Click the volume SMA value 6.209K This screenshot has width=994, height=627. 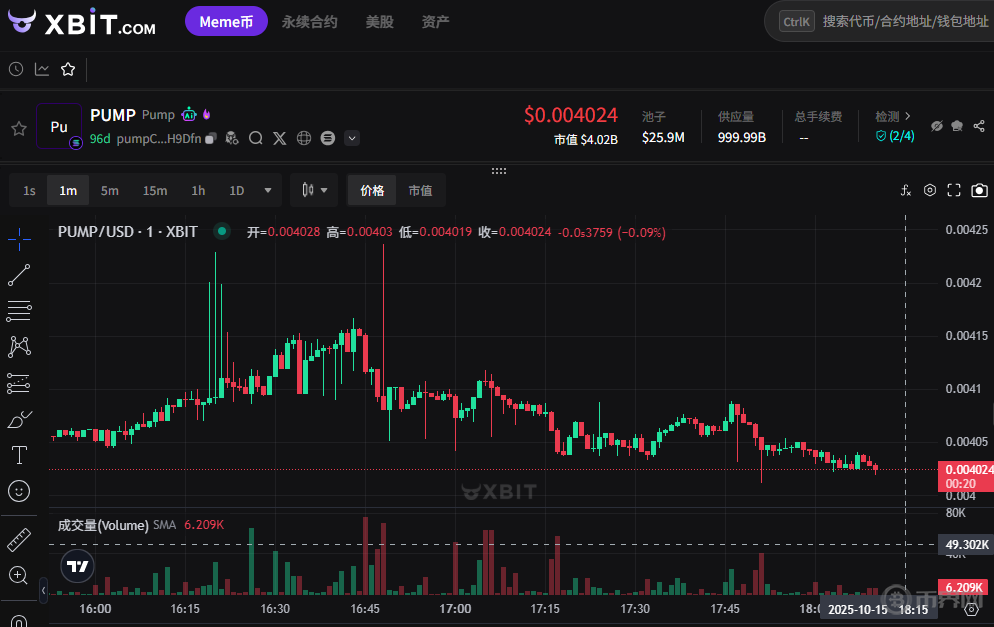tap(203, 524)
